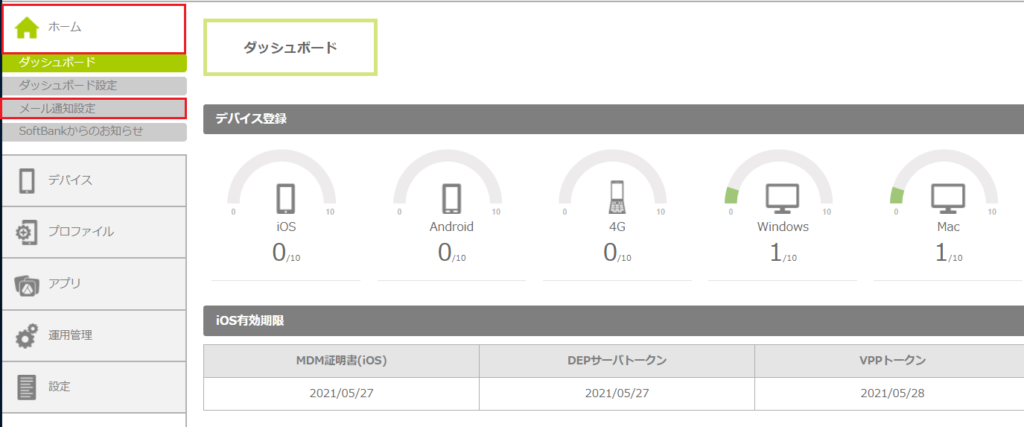Open SoftBankからのお知らせ
1024x427 pixels.
click(81, 131)
